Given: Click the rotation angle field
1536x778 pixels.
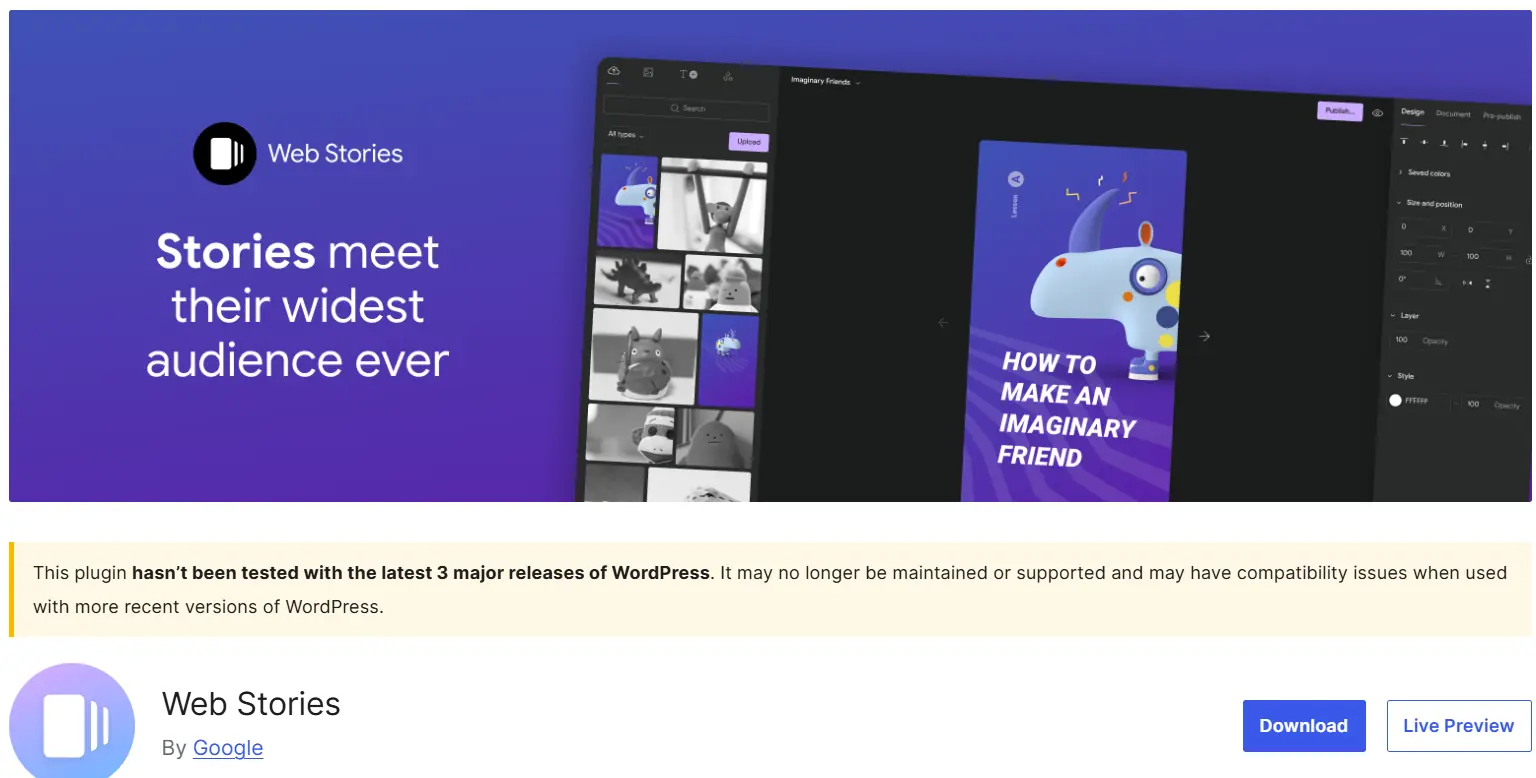Looking at the screenshot, I should click(1420, 281).
